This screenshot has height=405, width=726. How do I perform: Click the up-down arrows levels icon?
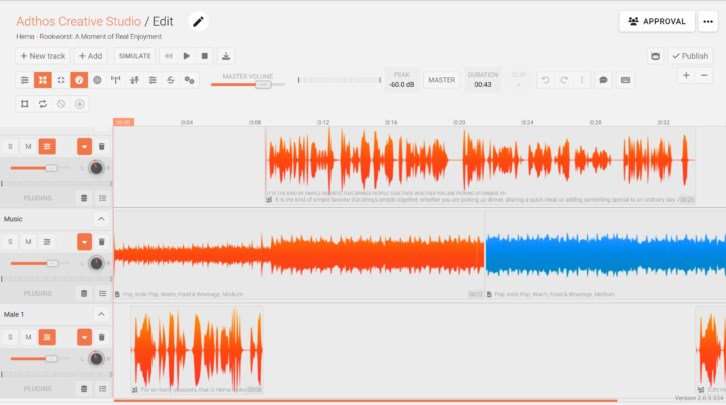coord(134,80)
